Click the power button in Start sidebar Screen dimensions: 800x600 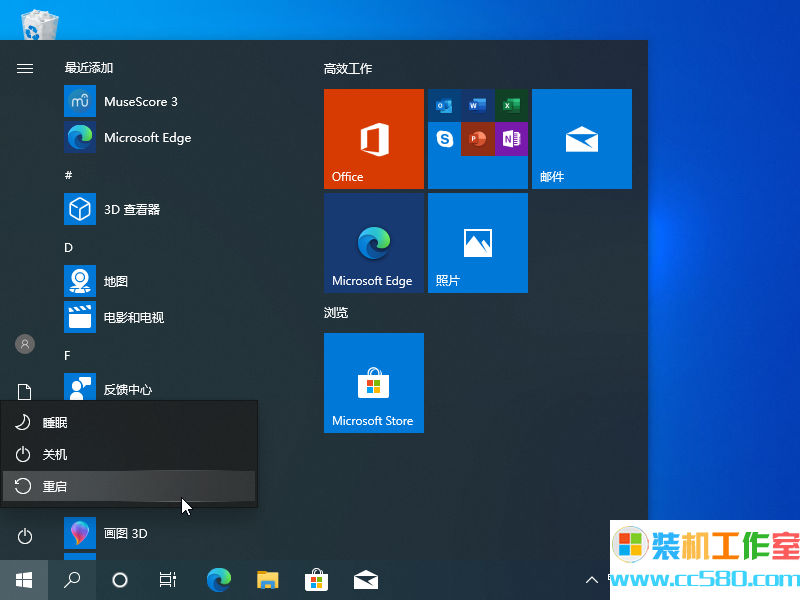[24, 536]
